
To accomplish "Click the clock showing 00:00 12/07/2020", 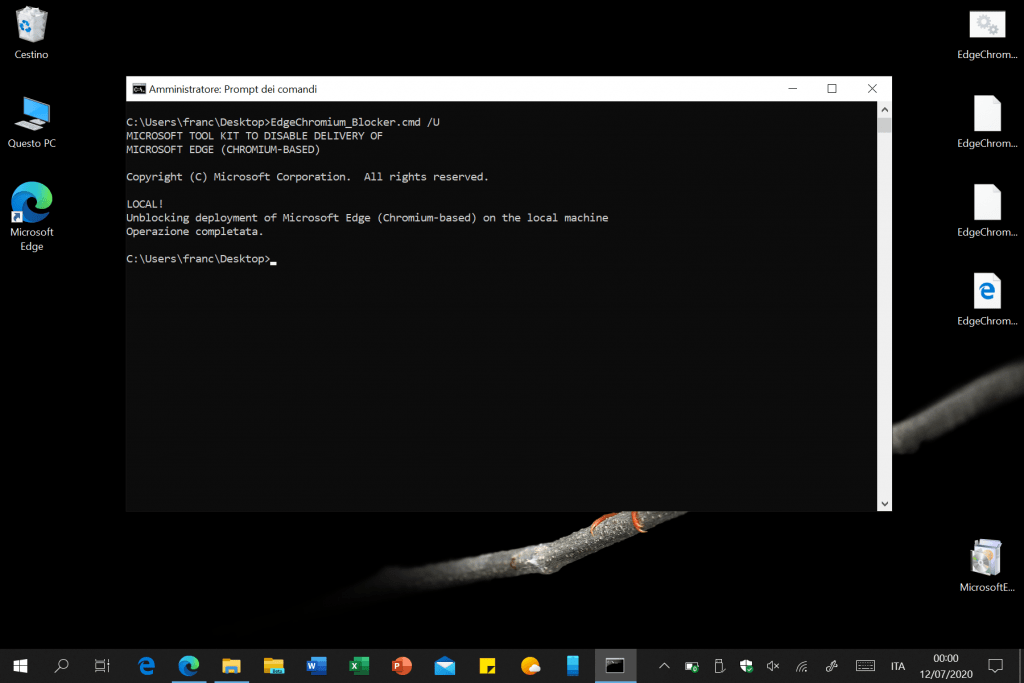I will coord(945,665).
